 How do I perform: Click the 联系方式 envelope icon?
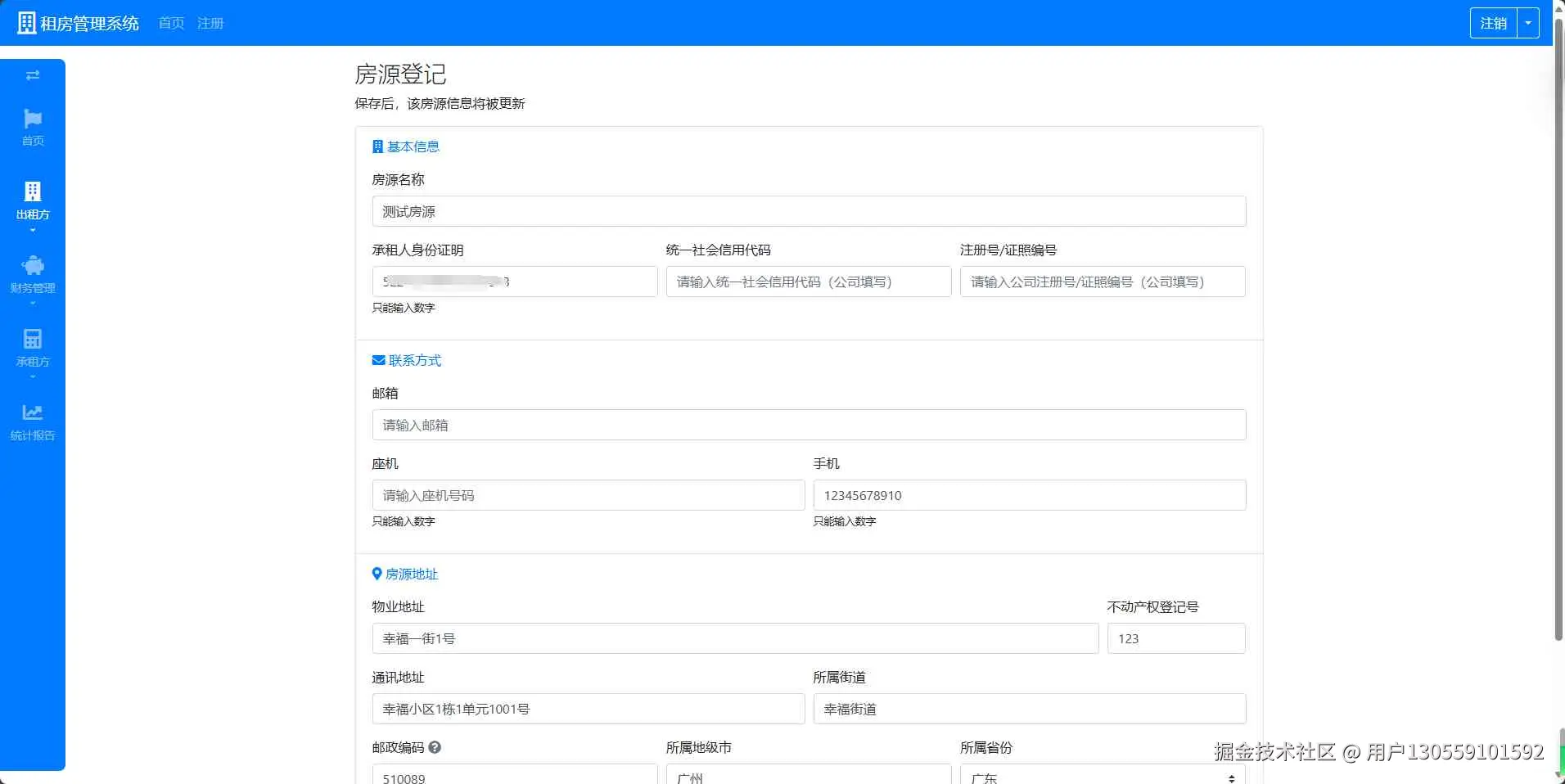pos(378,360)
